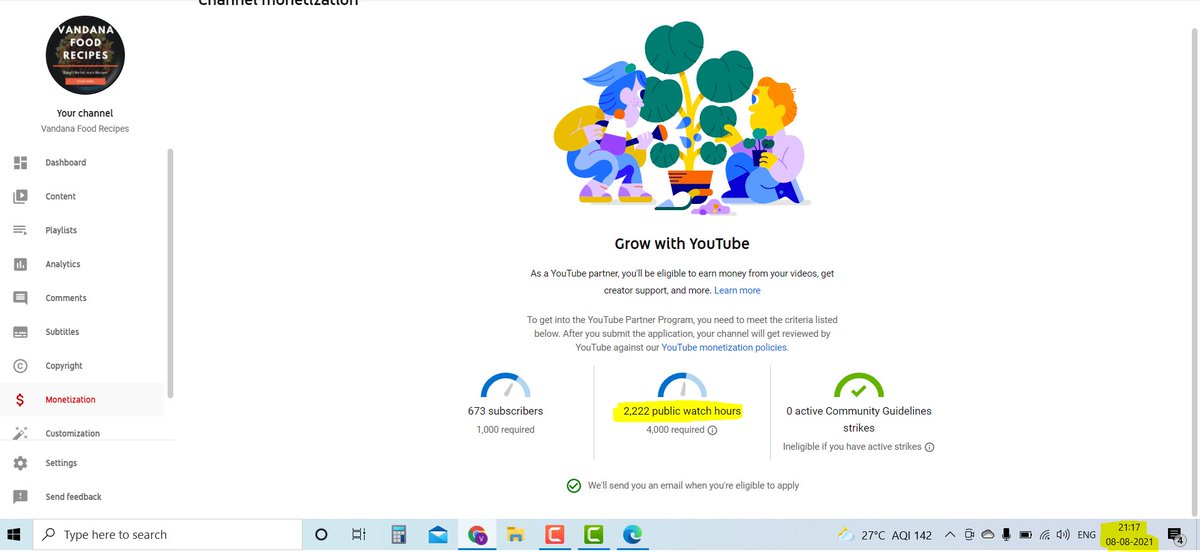Click the Comments bubble icon
The height and width of the screenshot is (552, 1200).
[x=20, y=298]
